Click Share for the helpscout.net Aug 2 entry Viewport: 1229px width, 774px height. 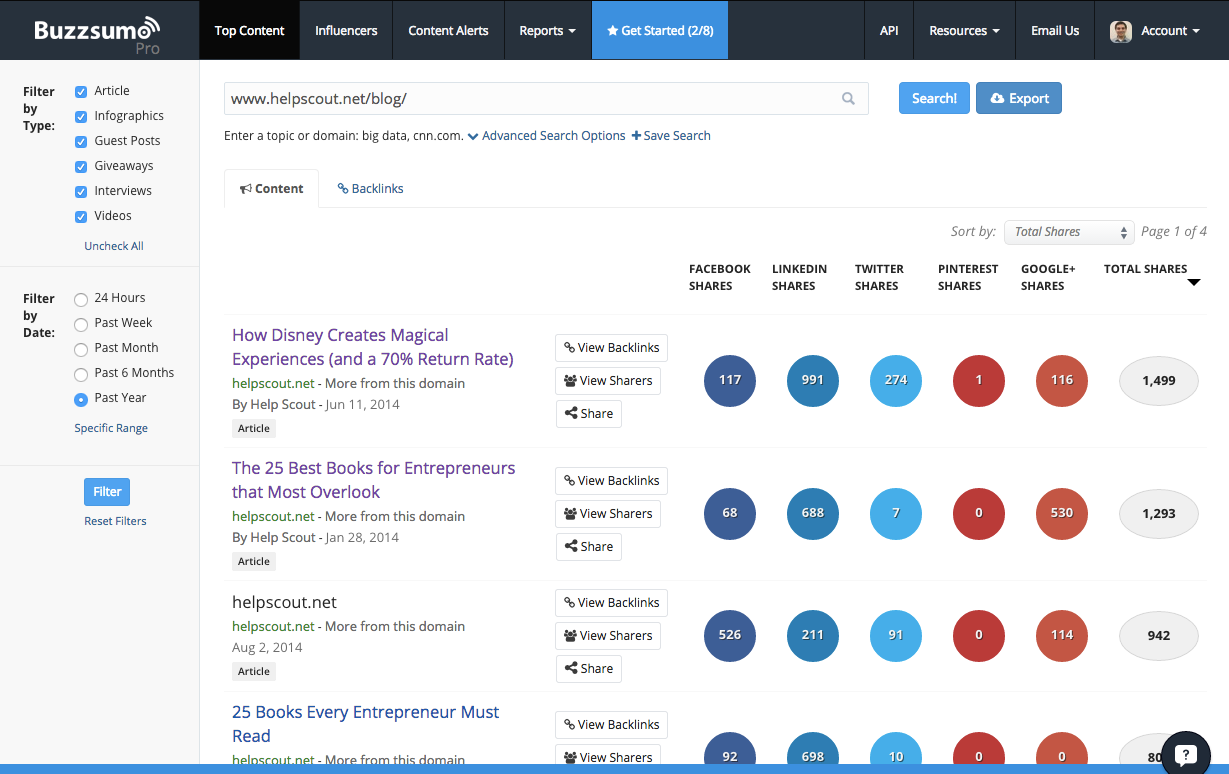[x=589, y=668]
